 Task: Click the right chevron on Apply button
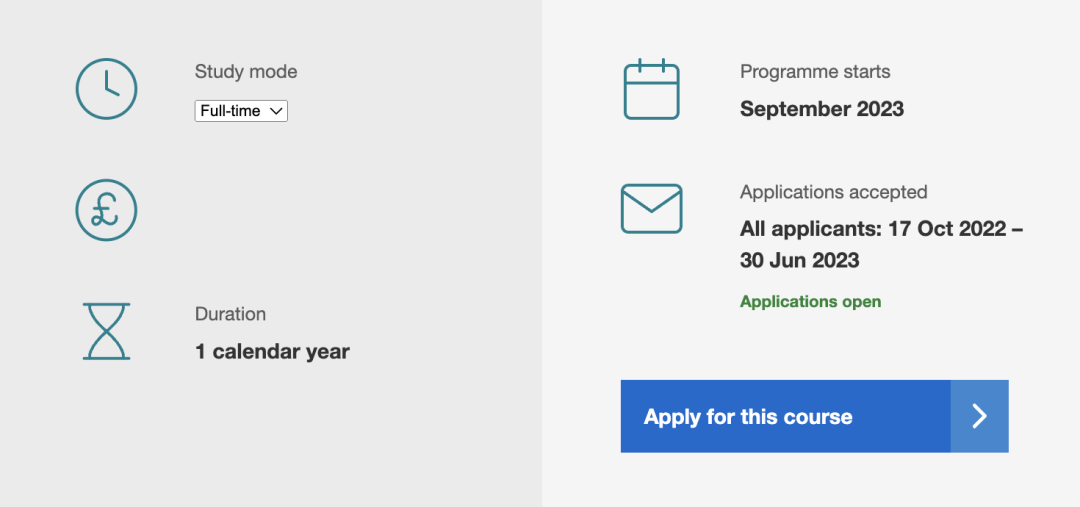(x=979, y=416)
